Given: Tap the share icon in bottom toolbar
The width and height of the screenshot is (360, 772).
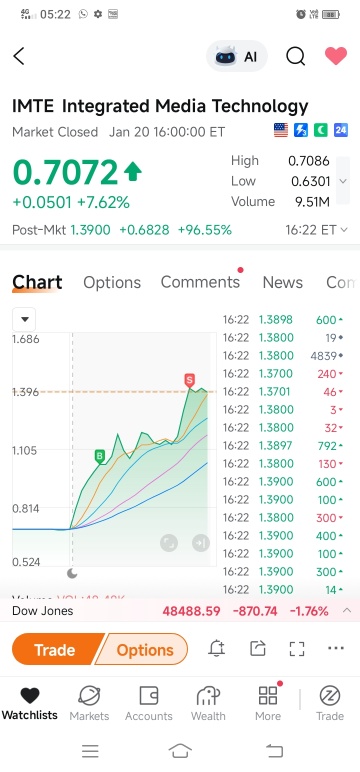Looking at the screenshot, I should coord(258,648).
